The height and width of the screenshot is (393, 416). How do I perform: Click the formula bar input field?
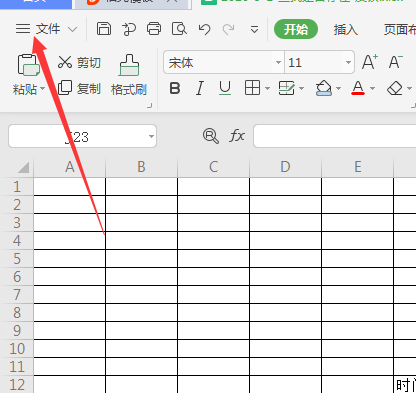click(334, 136)
